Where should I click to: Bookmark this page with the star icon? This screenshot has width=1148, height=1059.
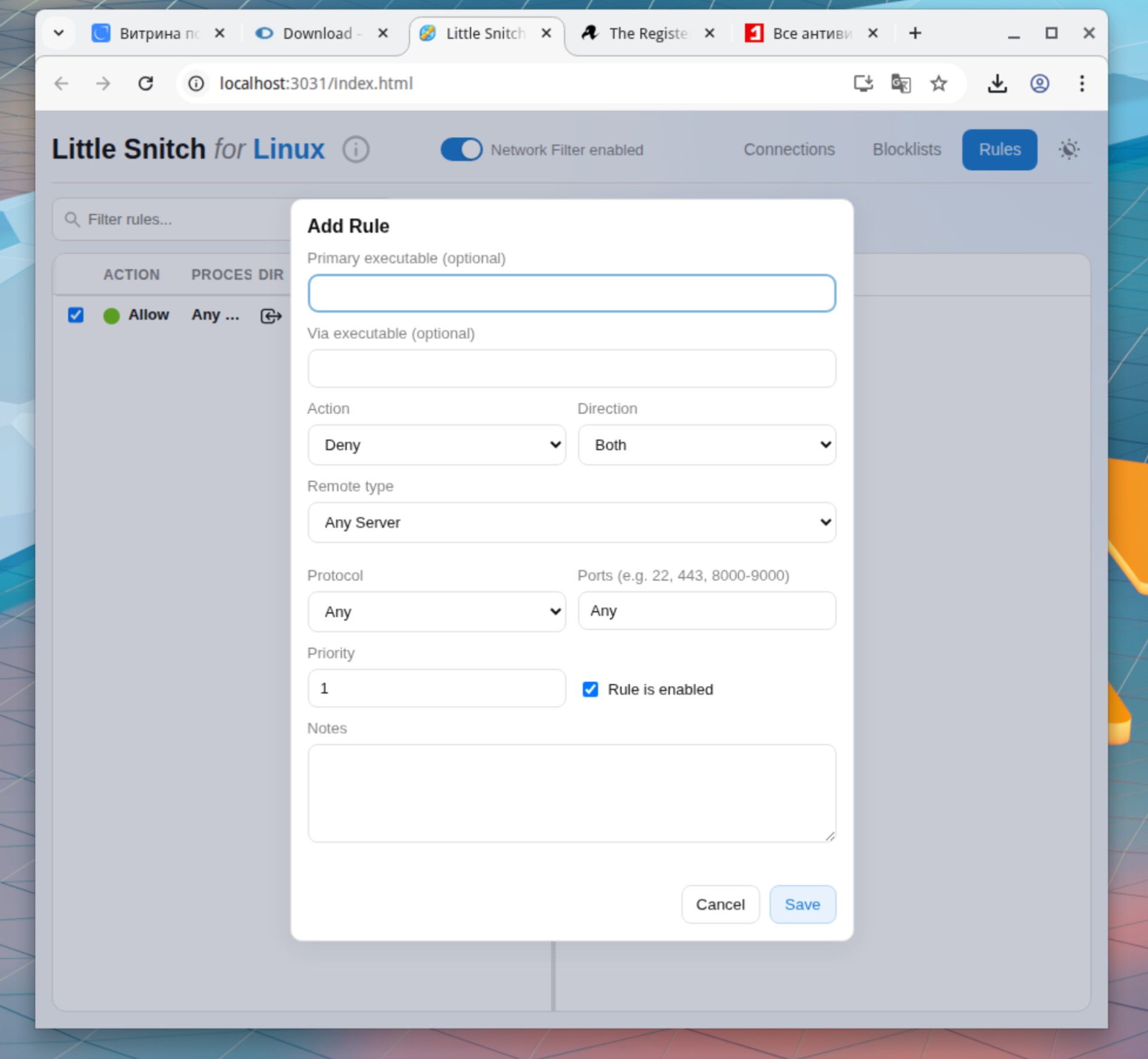[x=938, y=83]
